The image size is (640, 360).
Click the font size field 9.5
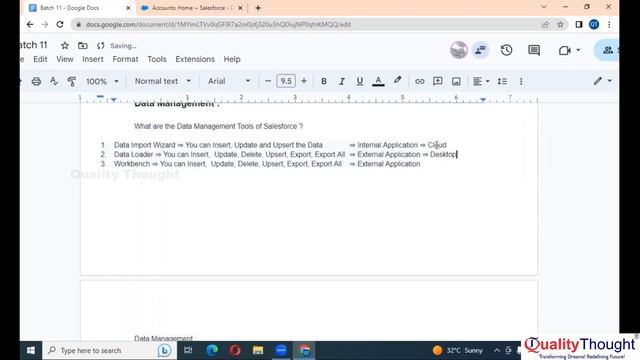pos(286,81)
